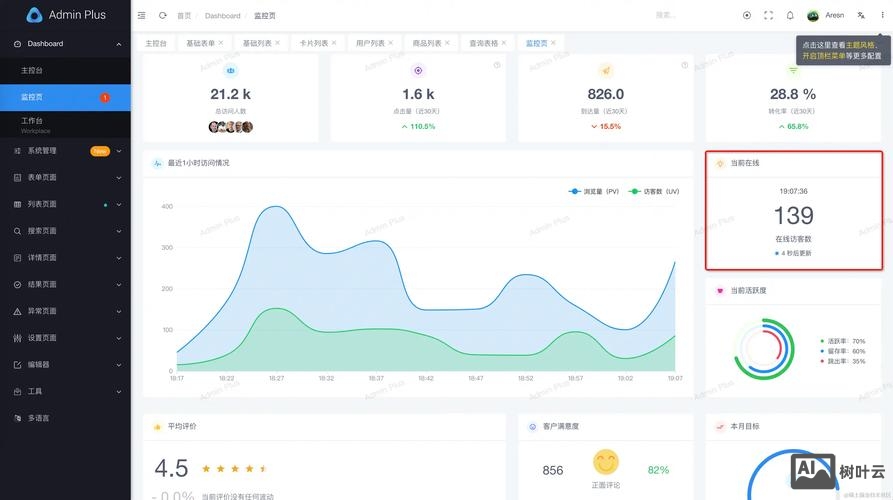
Task: Click the 系统管理 sidebar icon
Action: coord(17,151)
